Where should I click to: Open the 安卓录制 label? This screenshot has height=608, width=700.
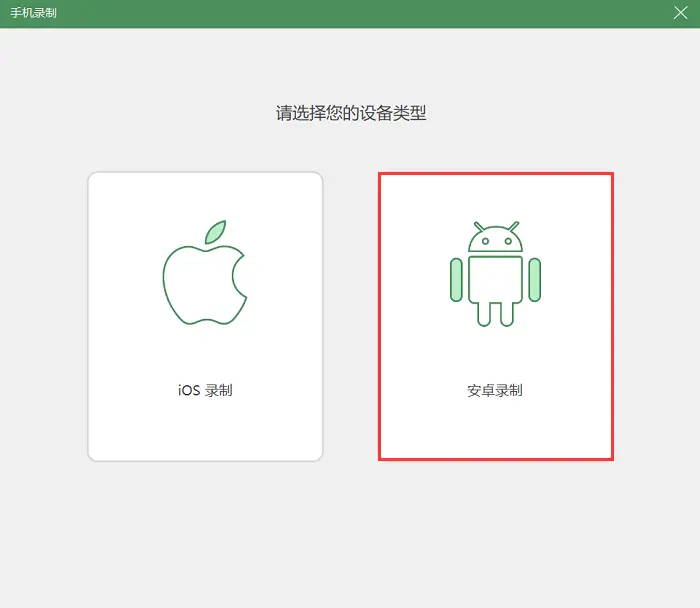(495, 390)
